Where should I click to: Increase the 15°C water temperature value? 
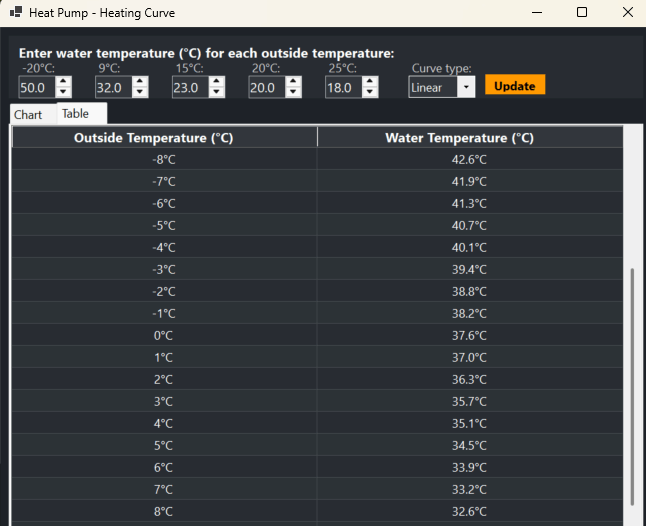click(216, 82)
